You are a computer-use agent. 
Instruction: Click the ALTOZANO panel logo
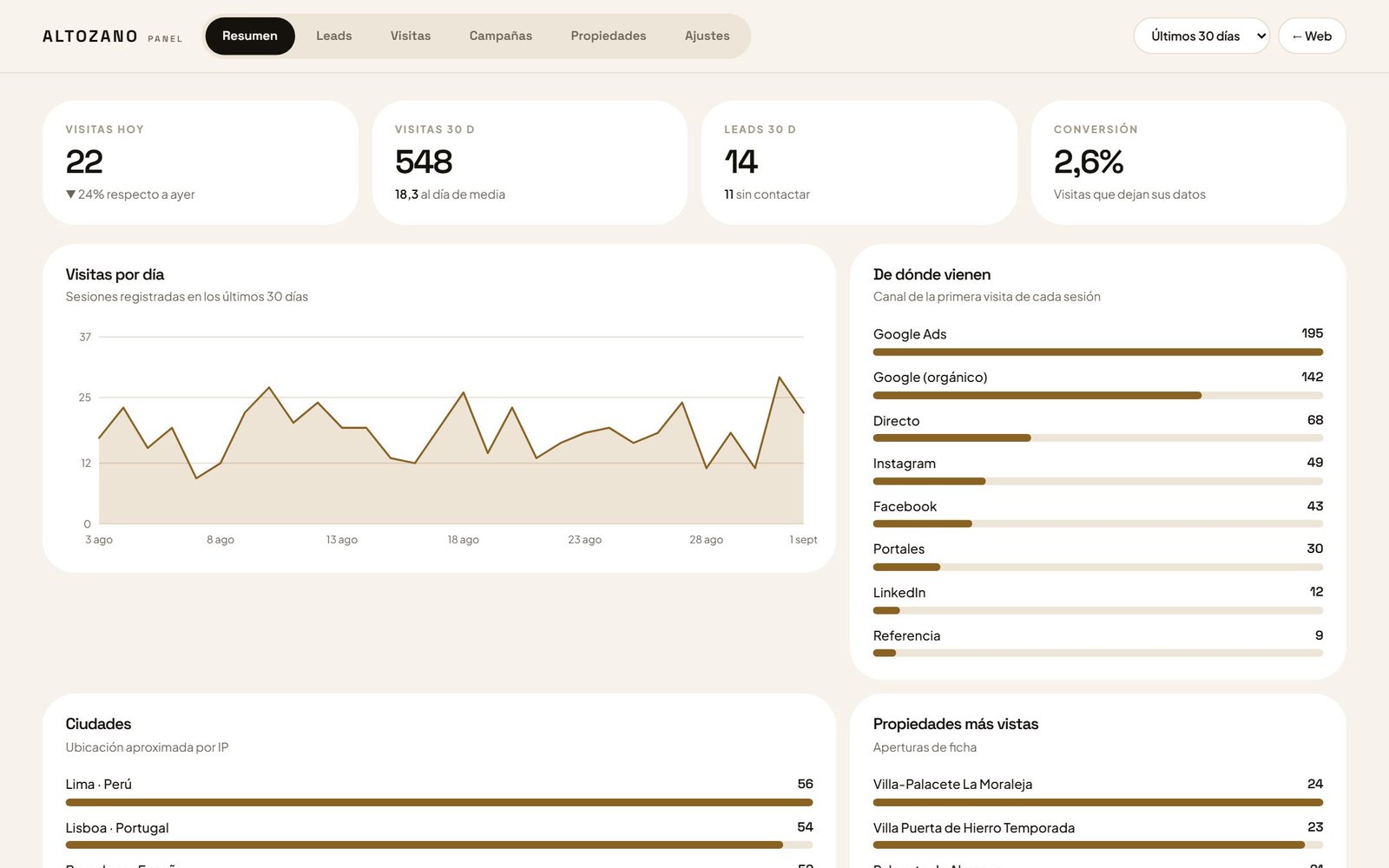pyautogui.click(x=112, y=36)
